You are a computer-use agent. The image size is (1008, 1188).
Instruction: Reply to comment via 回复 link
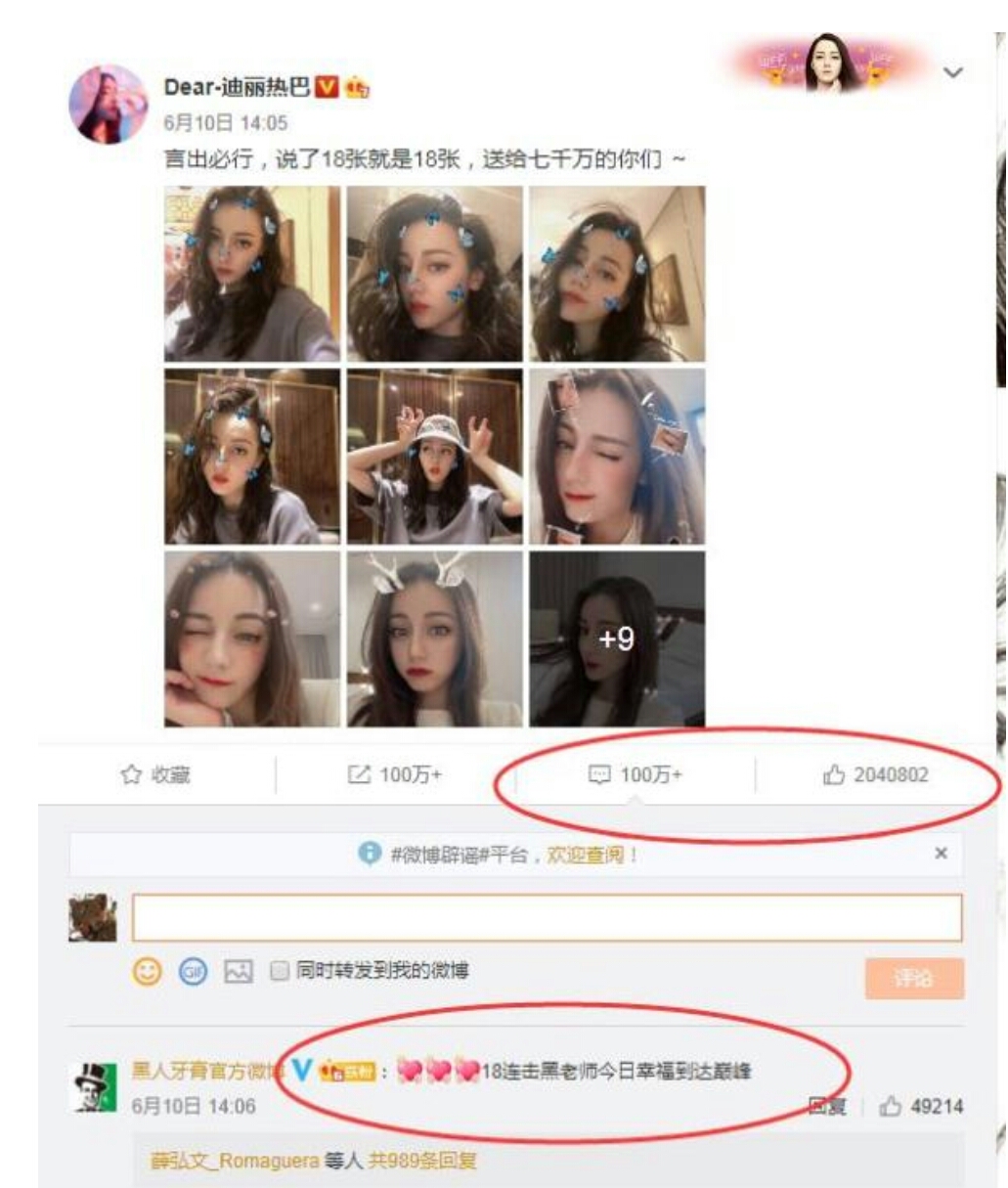click(826, 1107)
